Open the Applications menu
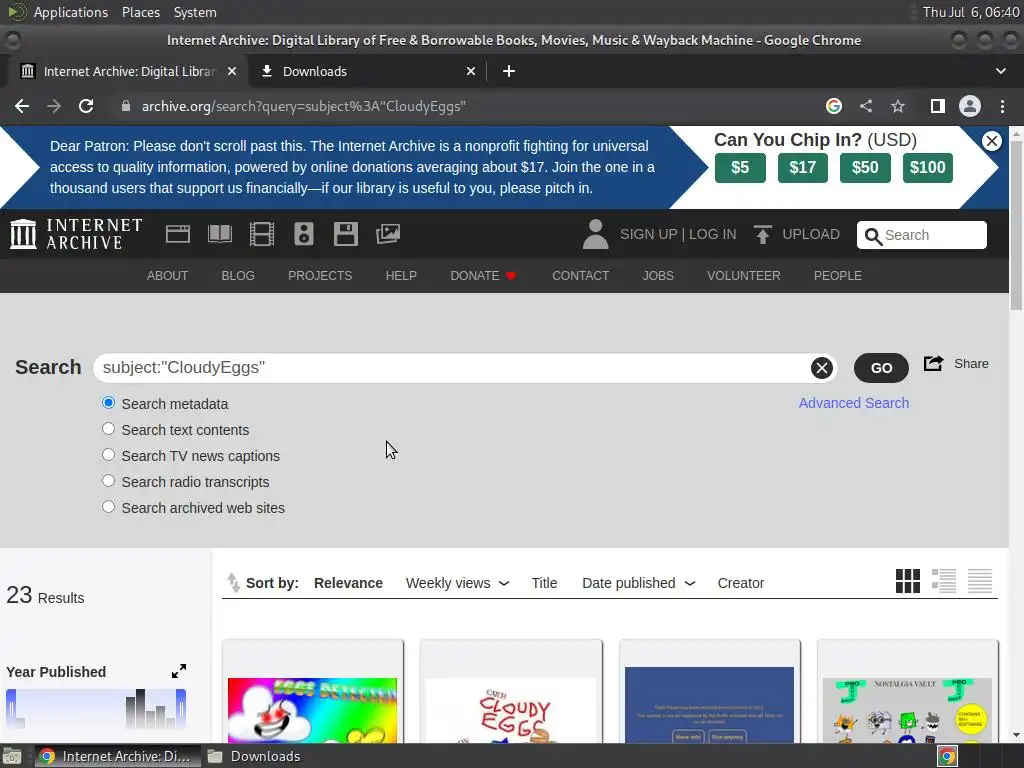Image resolution: width=1024 pixels, height=768 pixels. (x=71, y=12)
